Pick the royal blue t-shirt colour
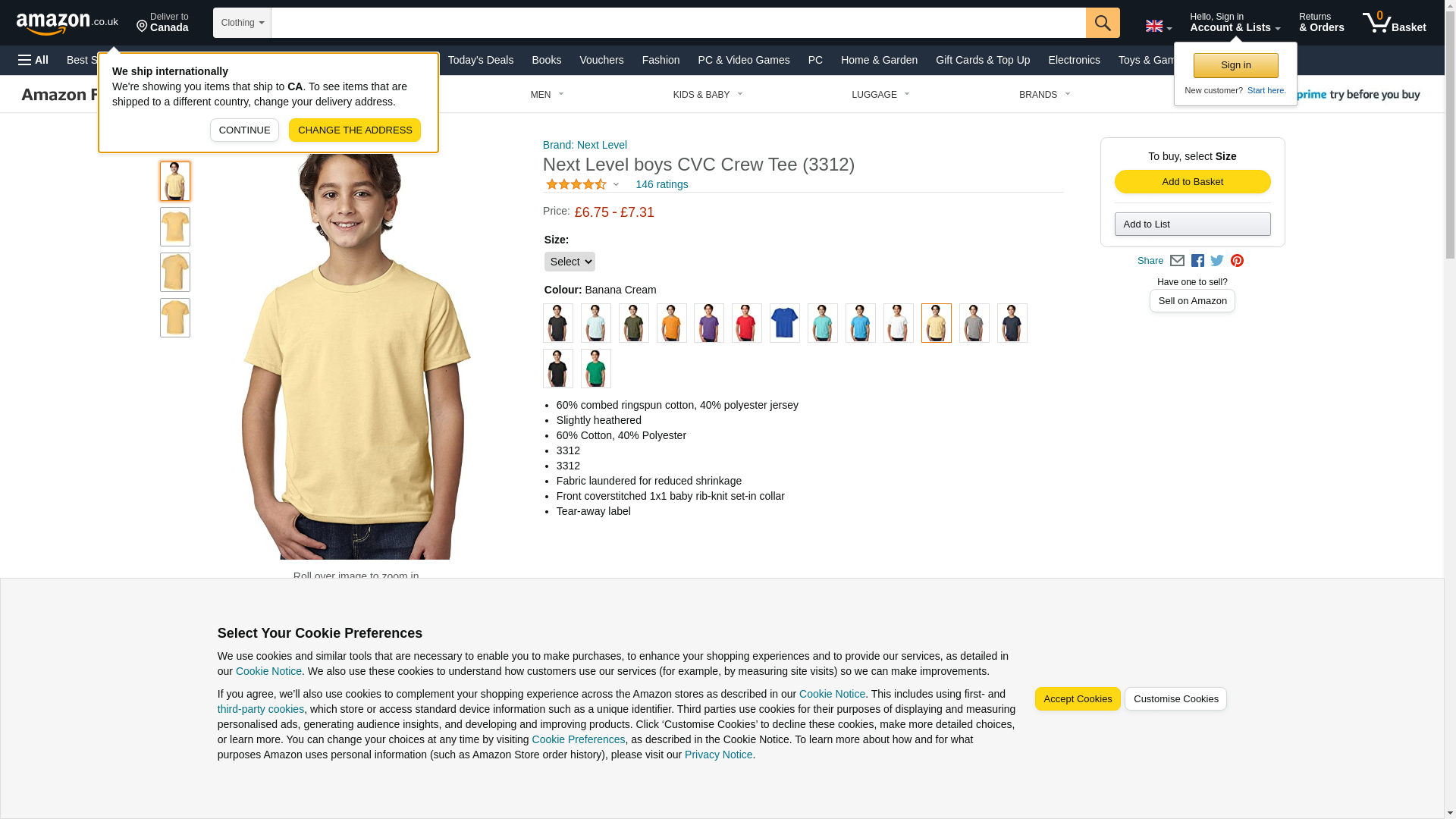This screenshot has width=1456, height=819. pyautogui.click(x=784, y=323)
